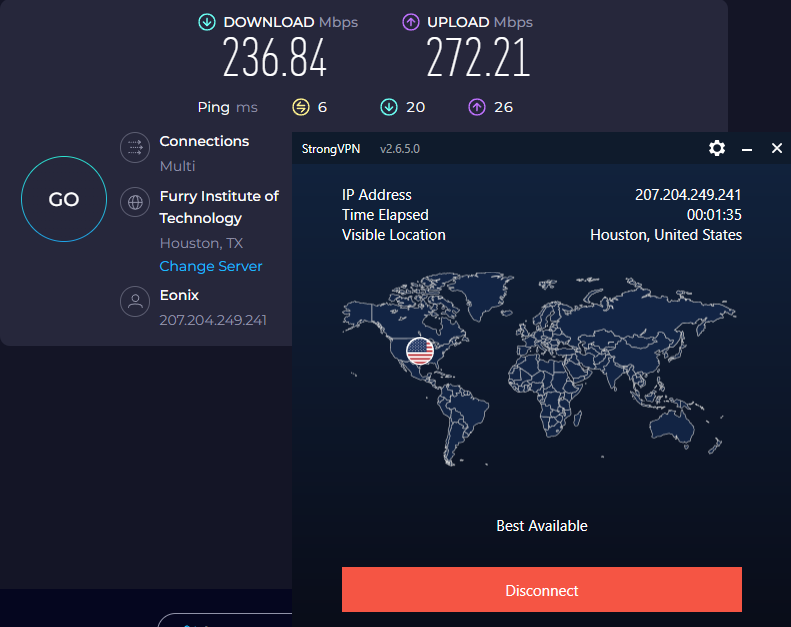This screenshot has height=627, width=791.
Task: Click the StrongVPN title text
Action: (x=331, y=149)
